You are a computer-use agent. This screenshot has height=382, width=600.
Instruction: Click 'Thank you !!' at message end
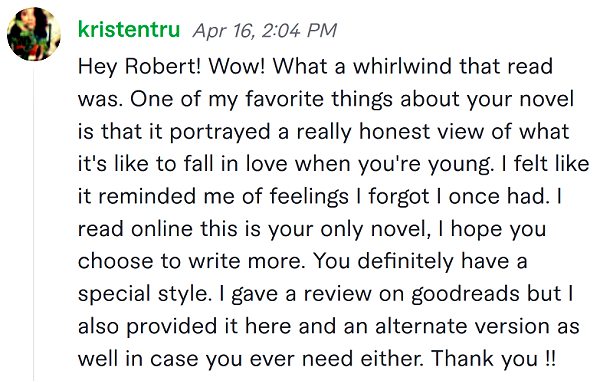pyautogui.click(x=493, y=359)
